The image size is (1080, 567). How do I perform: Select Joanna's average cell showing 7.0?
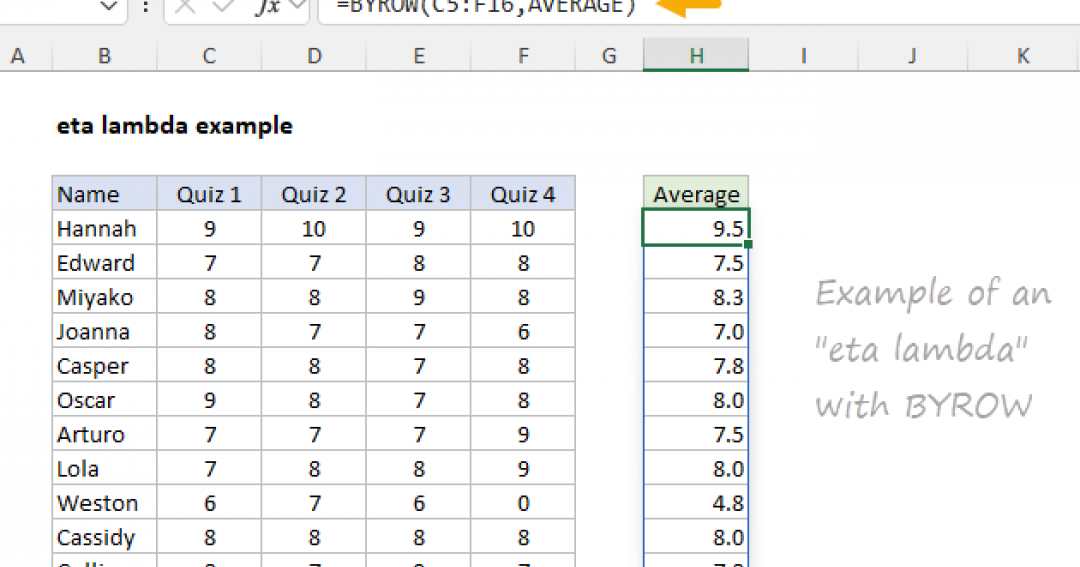(696, 331)
